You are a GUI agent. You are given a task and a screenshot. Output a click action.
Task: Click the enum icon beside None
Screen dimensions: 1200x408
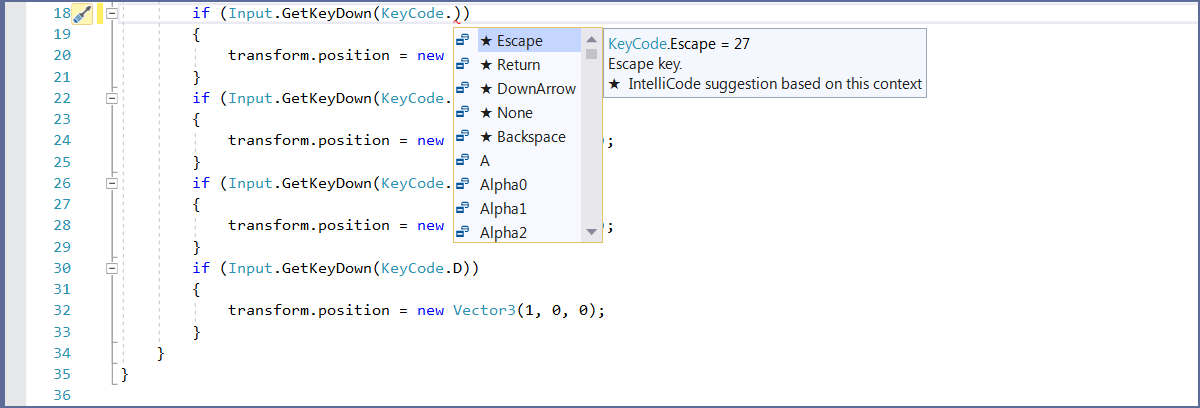pyautogui.click(x=463, y=113)
